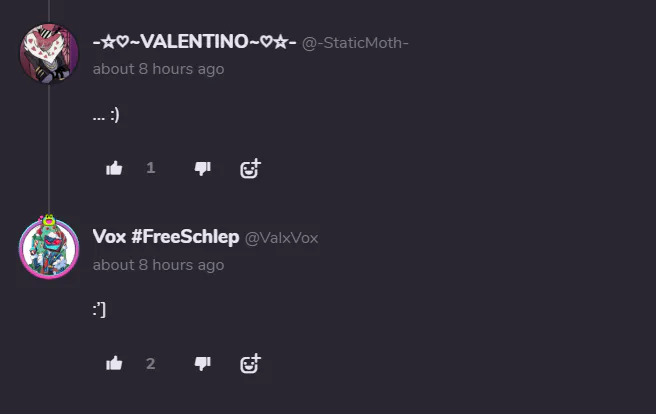Open the Vox #FreeSchlep display name
The height and width of the screenshot is (414, 656).
166,237
